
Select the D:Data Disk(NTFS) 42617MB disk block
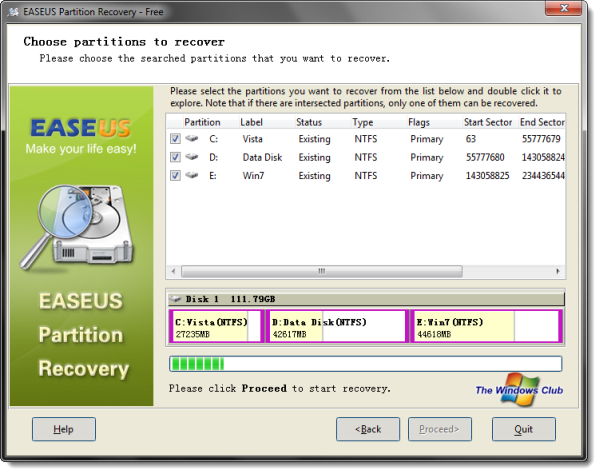coord(337,326)
